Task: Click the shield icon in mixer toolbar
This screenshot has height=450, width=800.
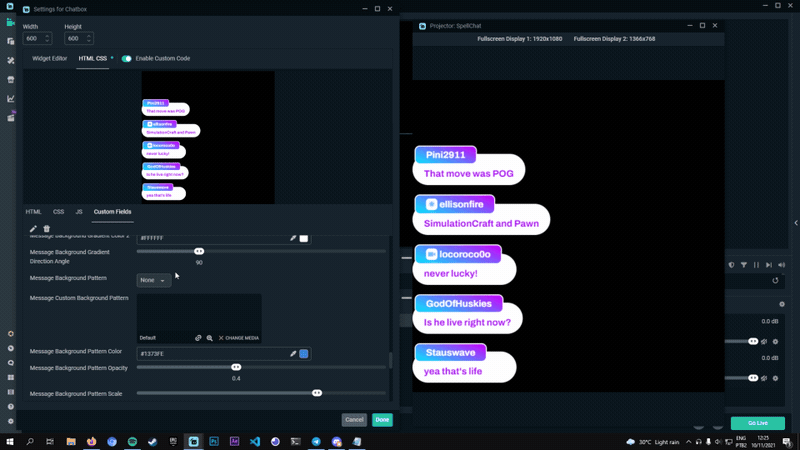Action: click(731, 265)
